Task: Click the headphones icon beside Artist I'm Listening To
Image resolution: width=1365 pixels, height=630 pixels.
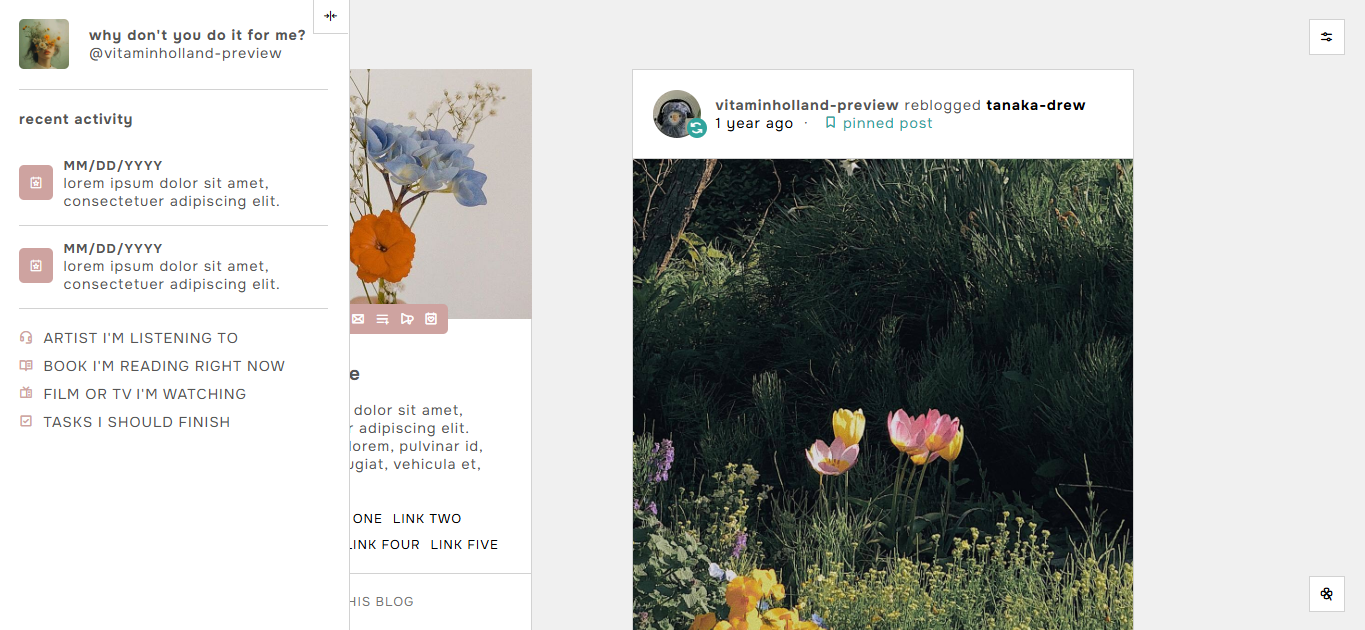Action: 26,338
